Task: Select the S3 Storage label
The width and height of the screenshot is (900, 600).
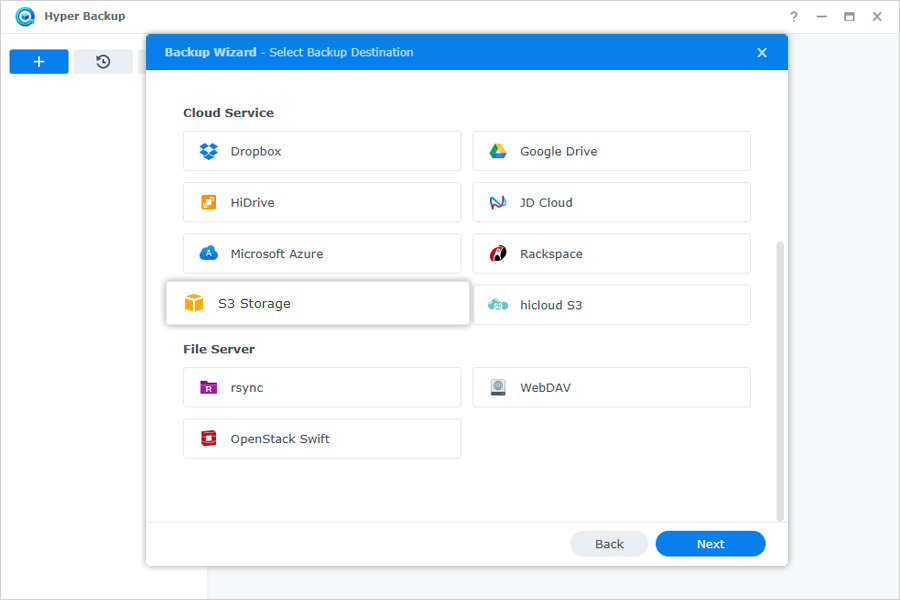Action: (x=254, y=304)
